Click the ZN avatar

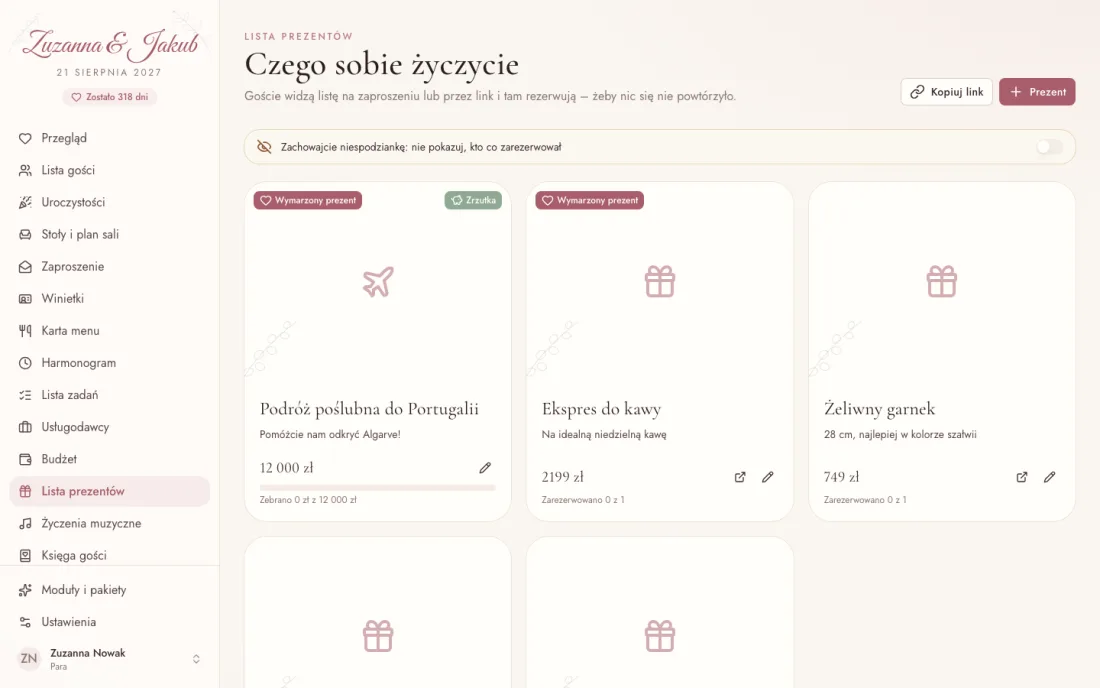pyautogui.click(x=29, y=659)
